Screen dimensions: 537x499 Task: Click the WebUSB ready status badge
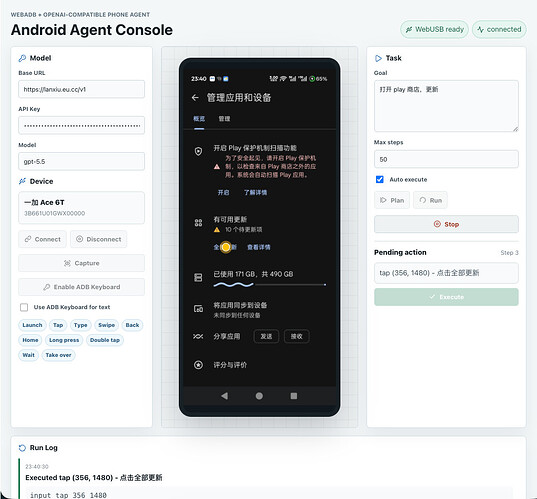click(x=434, y=29)
